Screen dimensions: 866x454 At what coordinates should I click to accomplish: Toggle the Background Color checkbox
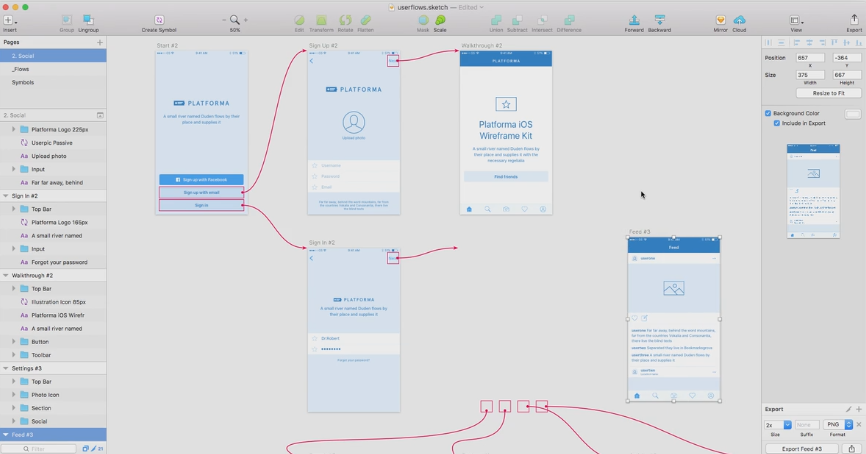tap(768, 113)
